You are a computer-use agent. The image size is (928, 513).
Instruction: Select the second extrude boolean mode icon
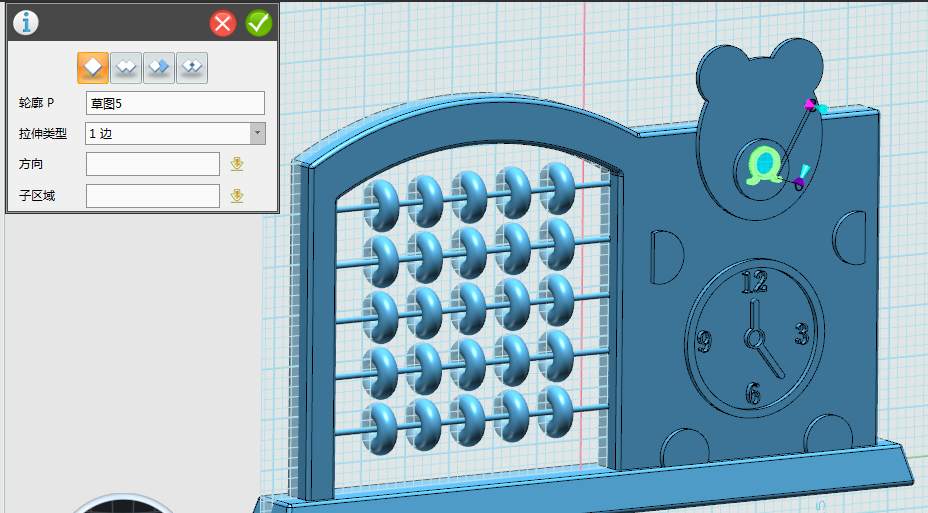tap(126, 67)
